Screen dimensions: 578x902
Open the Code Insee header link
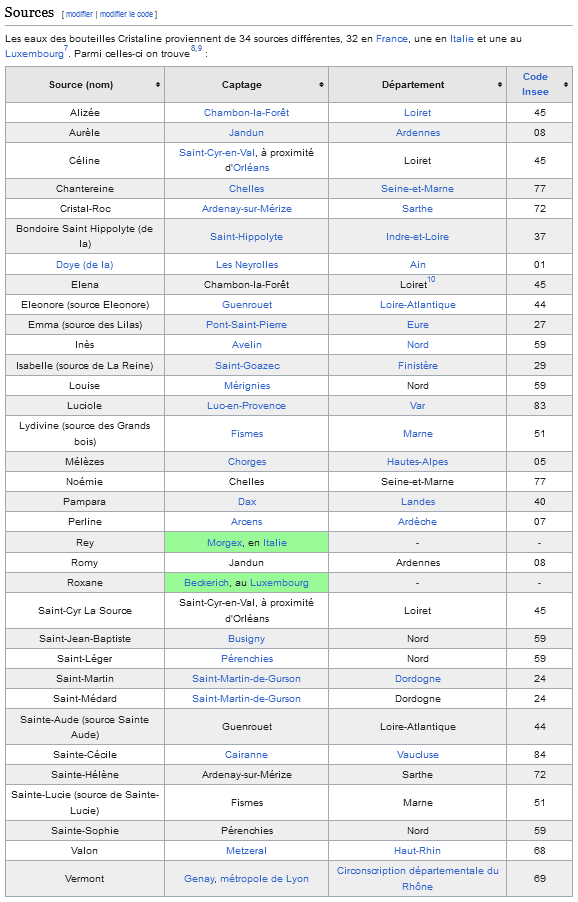point(535,84)
